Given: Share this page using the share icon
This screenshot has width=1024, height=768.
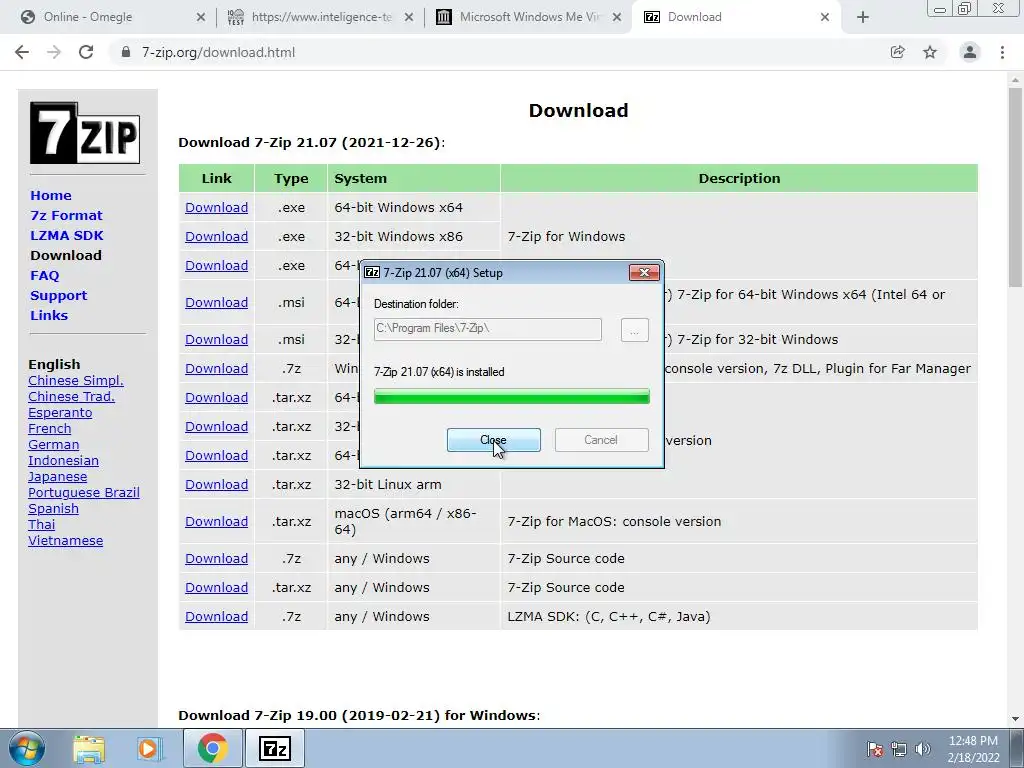Looking at the screenshot, I should 898,52.
